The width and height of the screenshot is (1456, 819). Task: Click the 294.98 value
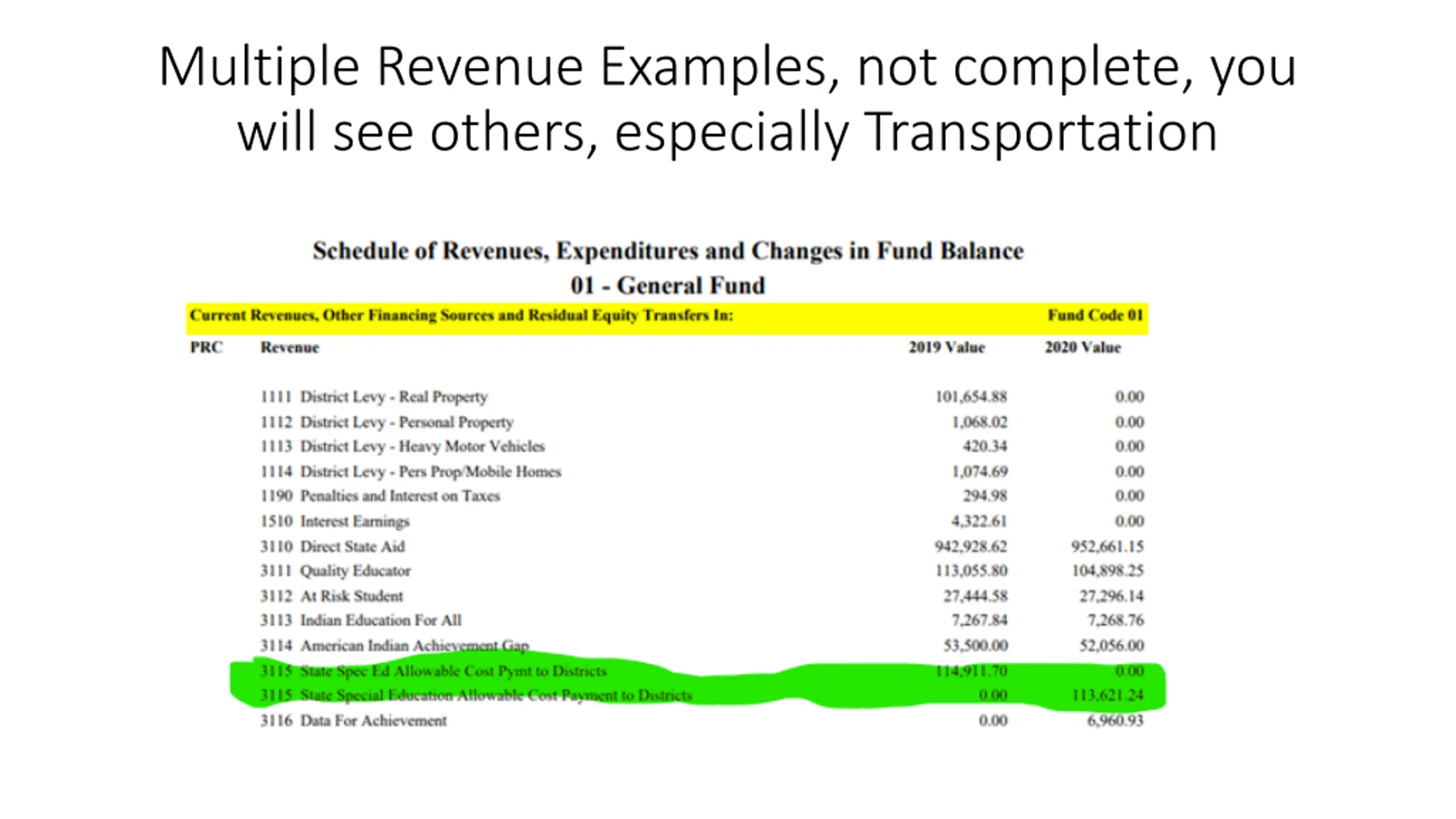(985, 496)
